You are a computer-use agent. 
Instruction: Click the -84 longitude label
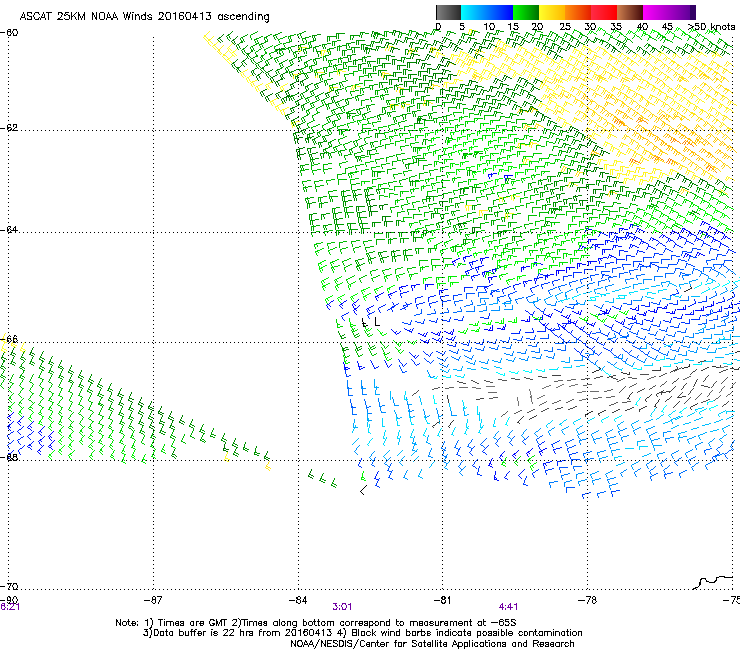tap(298, 600)
